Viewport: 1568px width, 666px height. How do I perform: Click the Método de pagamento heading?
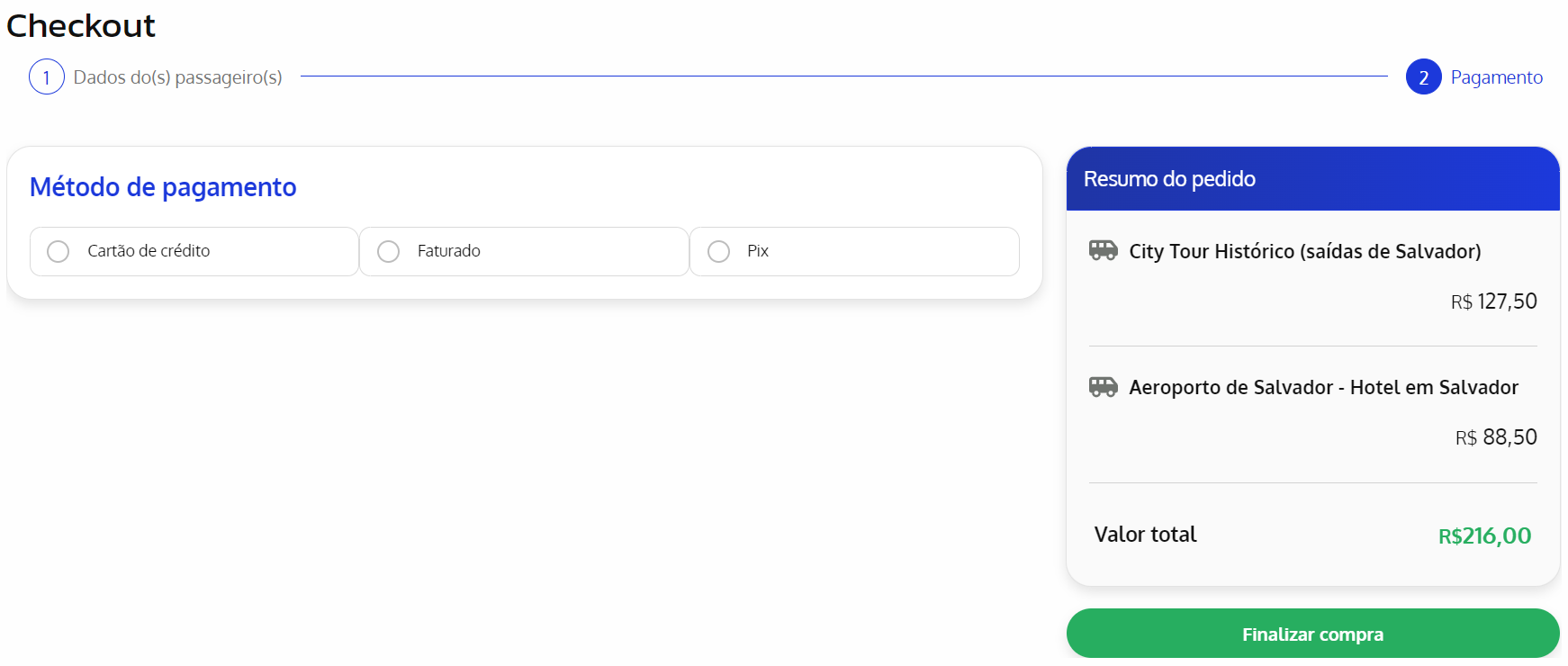tap(163, 187)
